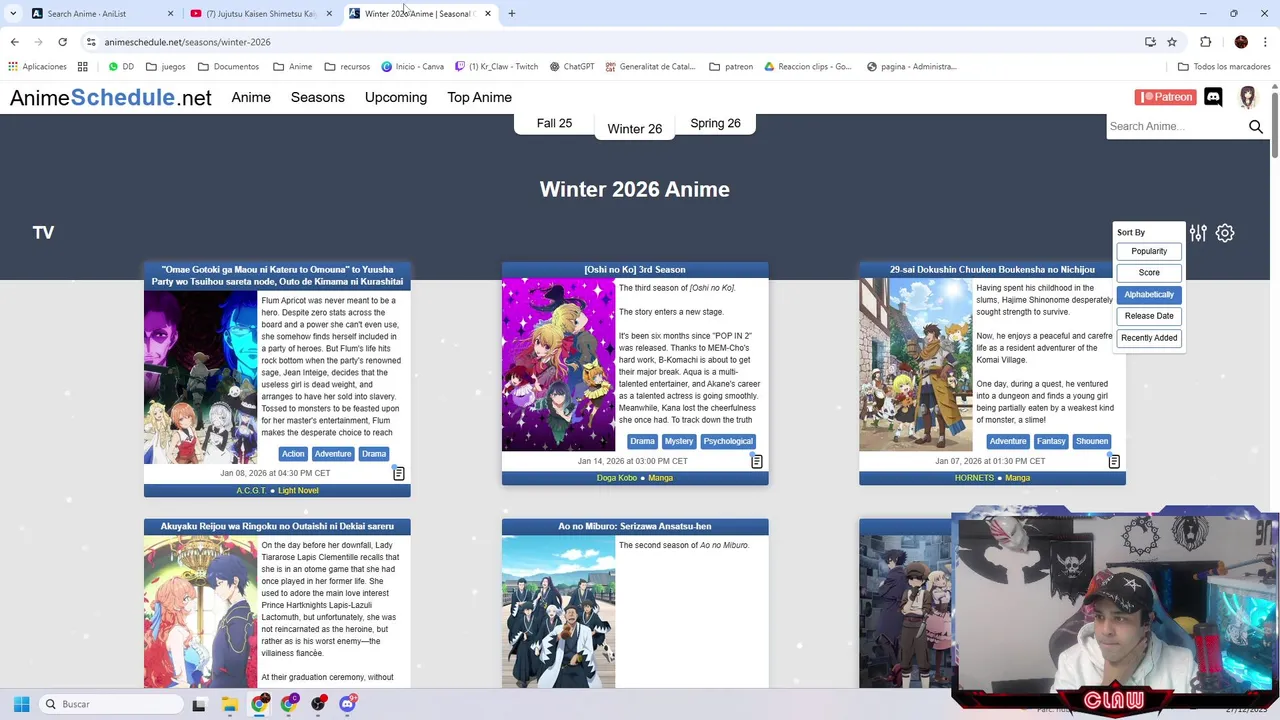Switch to the Spring 26 season tab

[x=715, y=124]
